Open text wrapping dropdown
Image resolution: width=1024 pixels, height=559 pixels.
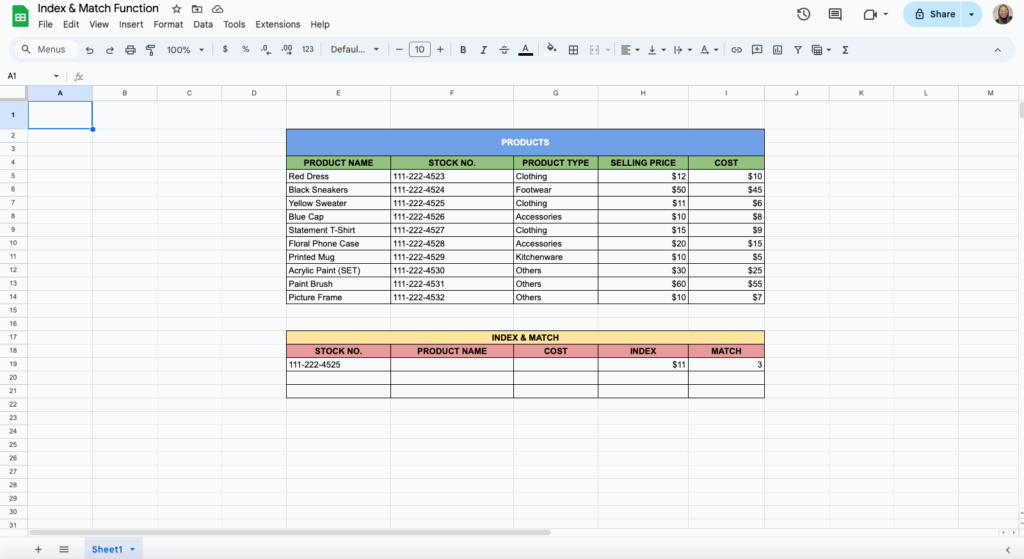682,50
